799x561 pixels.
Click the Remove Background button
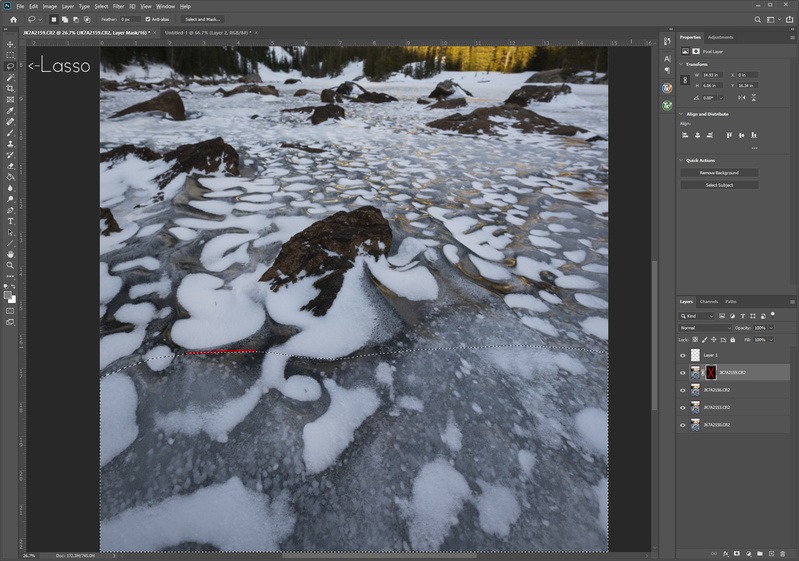tap(719, 173)
